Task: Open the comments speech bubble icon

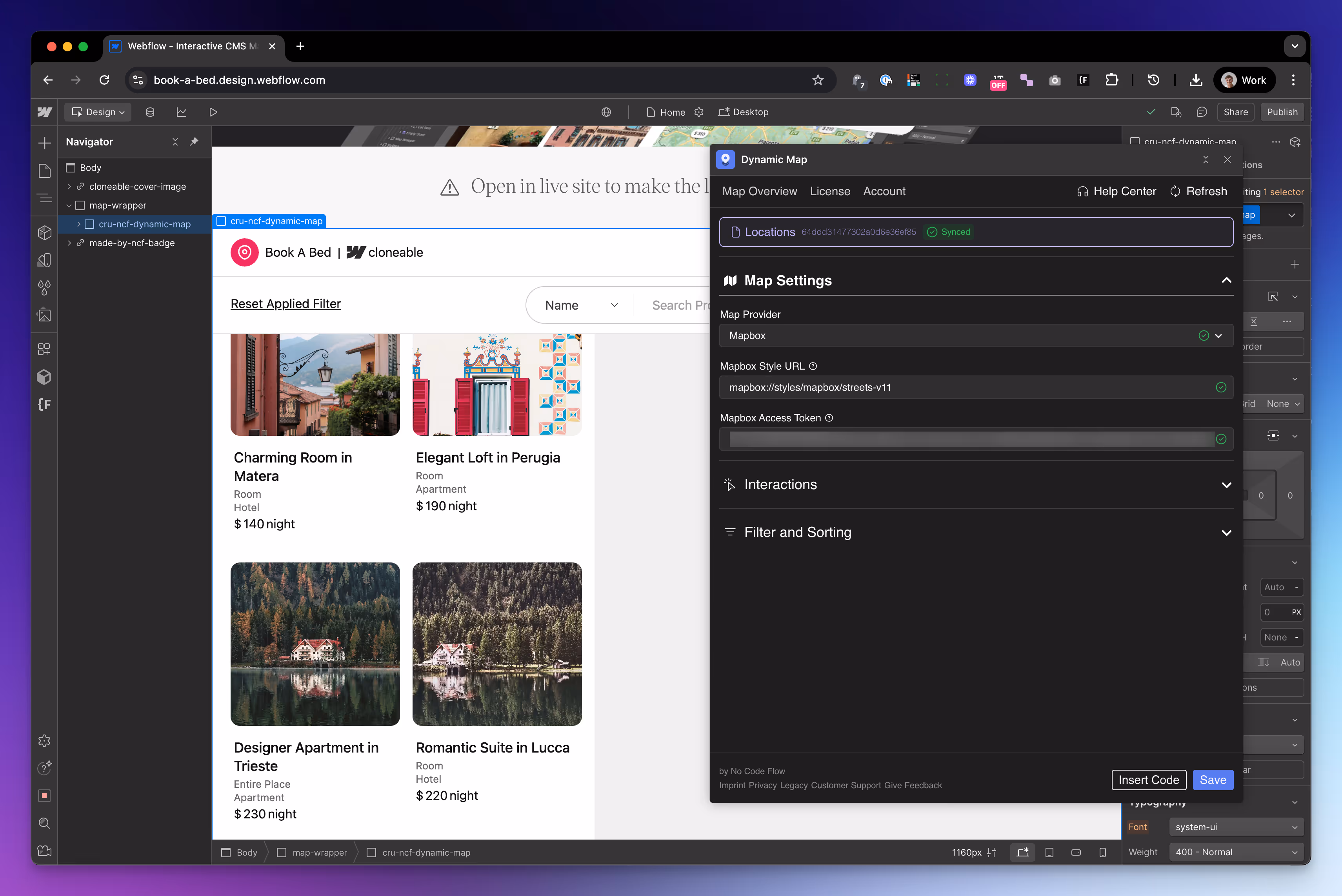Action: tap(1202, 112)
